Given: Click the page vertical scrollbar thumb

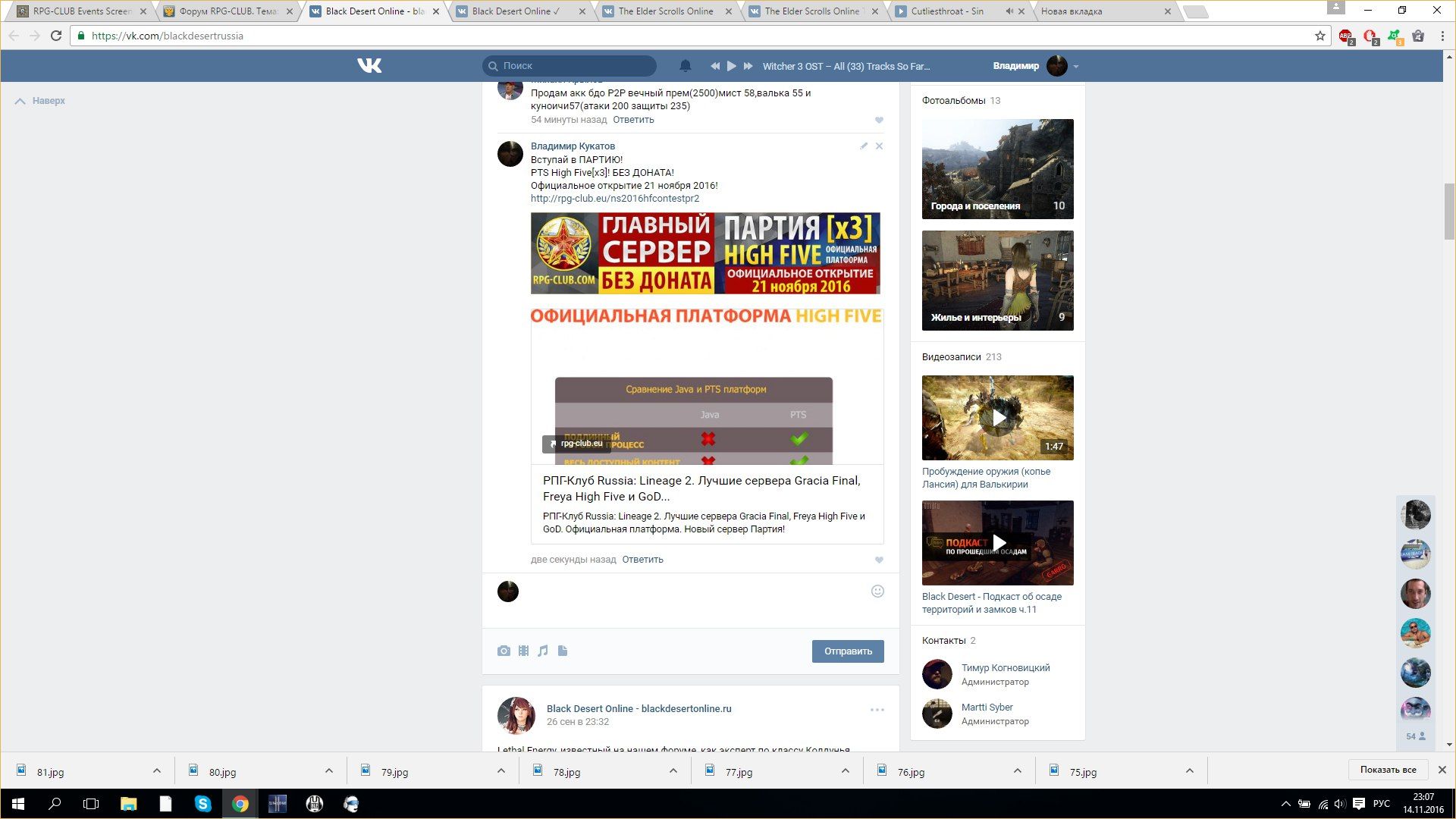Looking at the screenshot, I should pyautogui.click(x=1449, y=211).
